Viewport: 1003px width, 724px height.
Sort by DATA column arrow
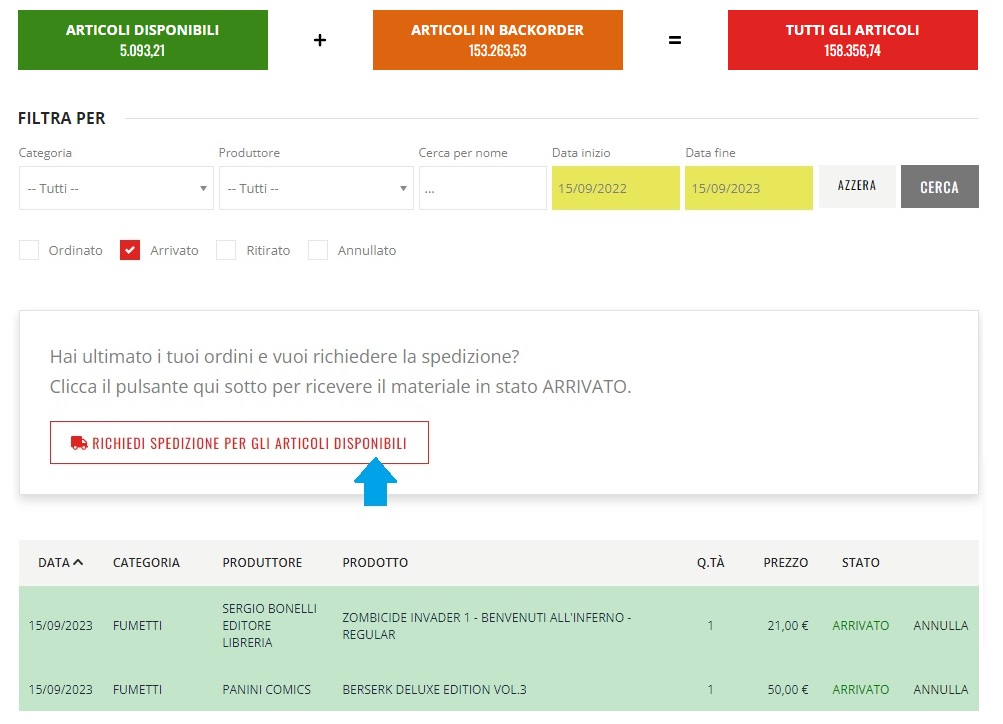pyautogui.click(x=78, y=562)
